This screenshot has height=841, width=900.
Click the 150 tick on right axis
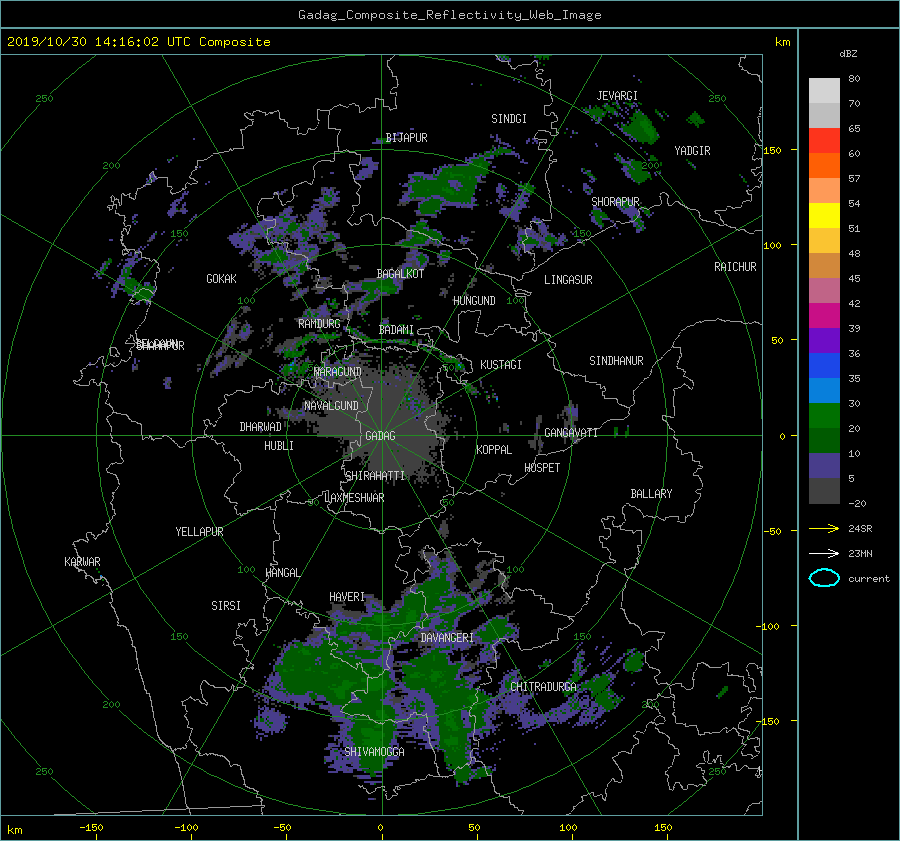coord(772,150)
